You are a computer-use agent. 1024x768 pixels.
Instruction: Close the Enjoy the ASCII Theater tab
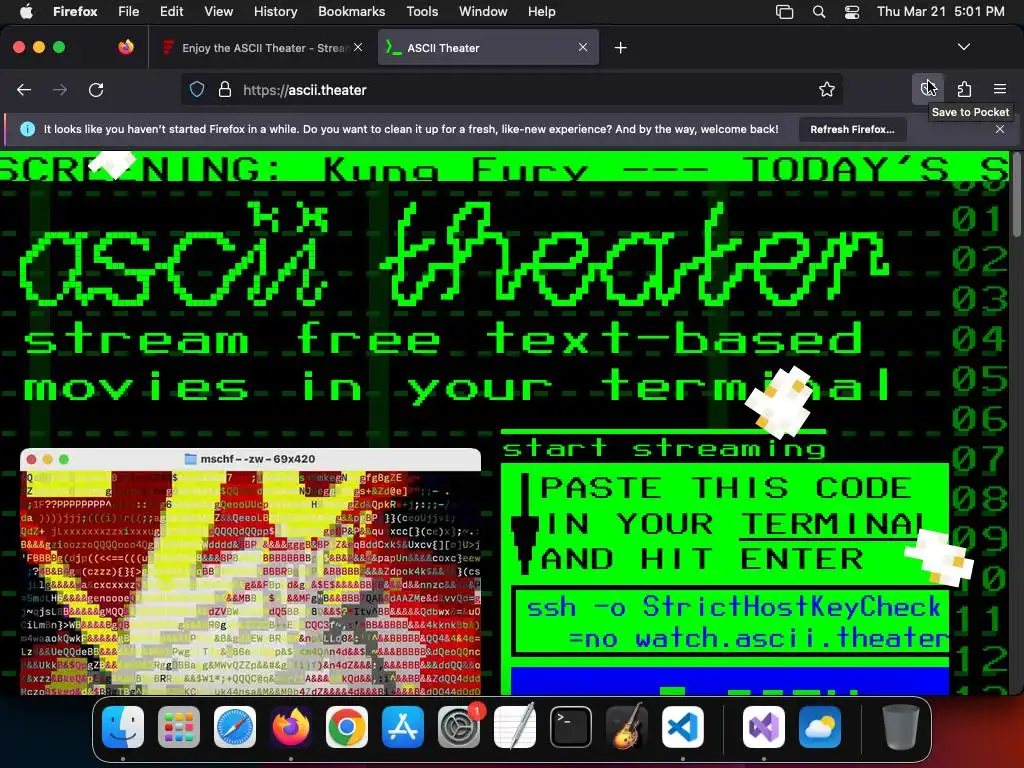point(358,47)
